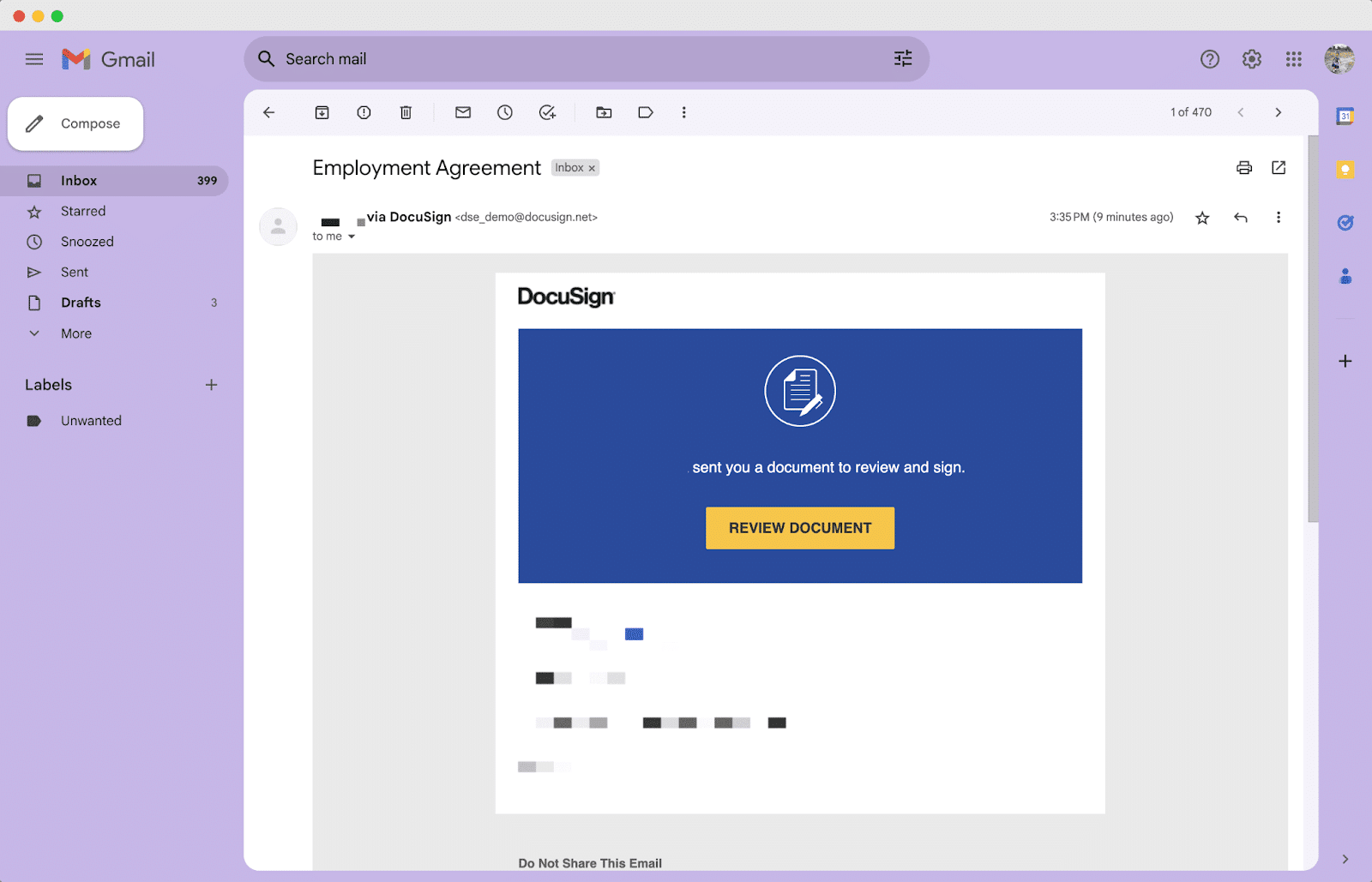This screenshot has height=882, width=1372.
Task: Mark the email as unread
Action: tap(463, 112)
